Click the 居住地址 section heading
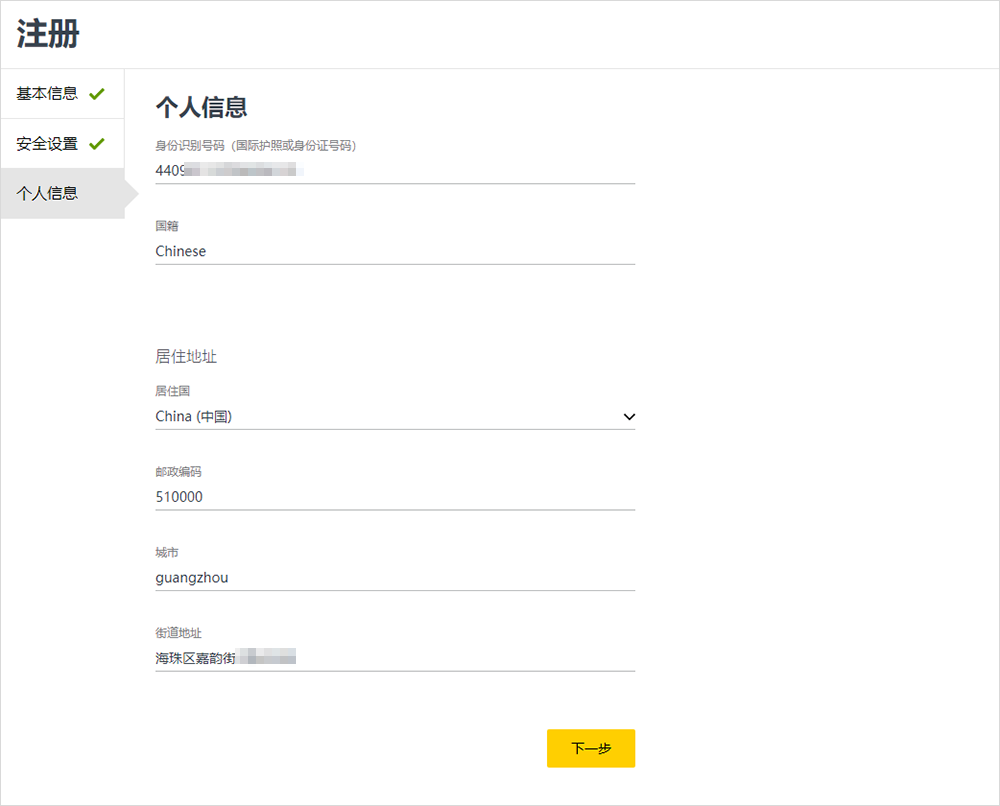Image resolution: width=1000 pixels, height=806 pixels. (186, 356)
